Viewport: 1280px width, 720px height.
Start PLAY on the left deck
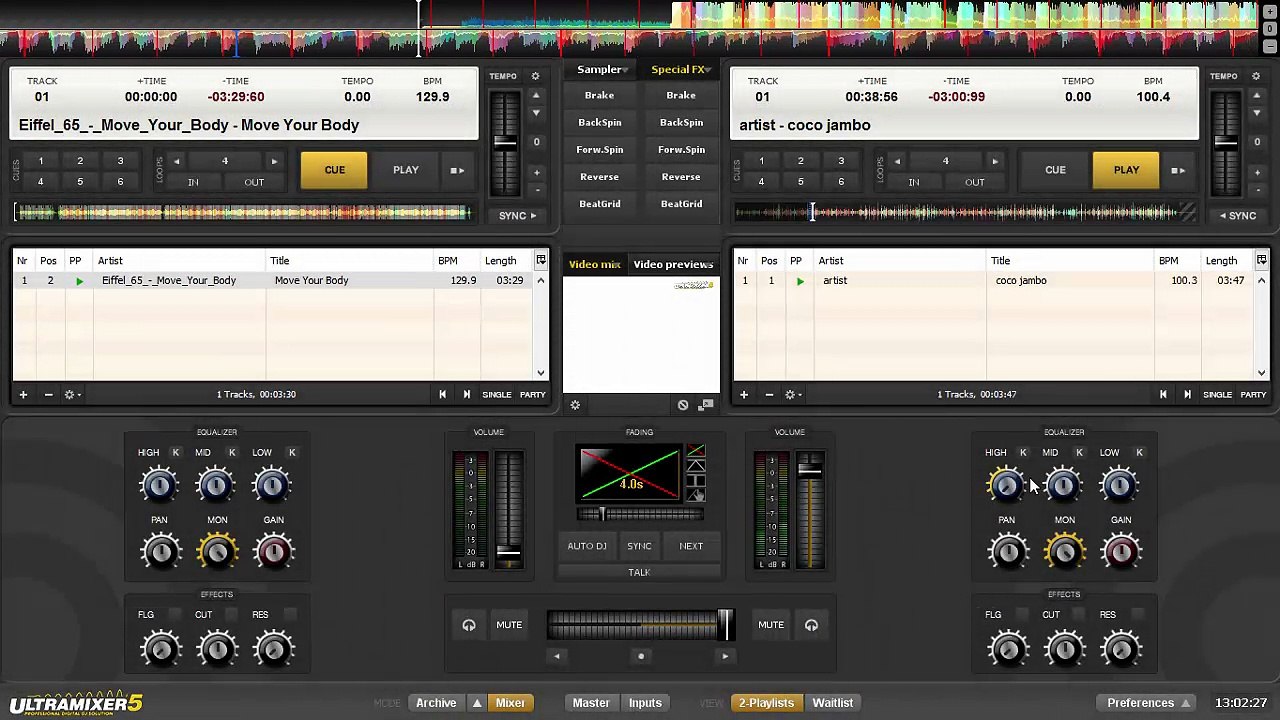(406, 170)
